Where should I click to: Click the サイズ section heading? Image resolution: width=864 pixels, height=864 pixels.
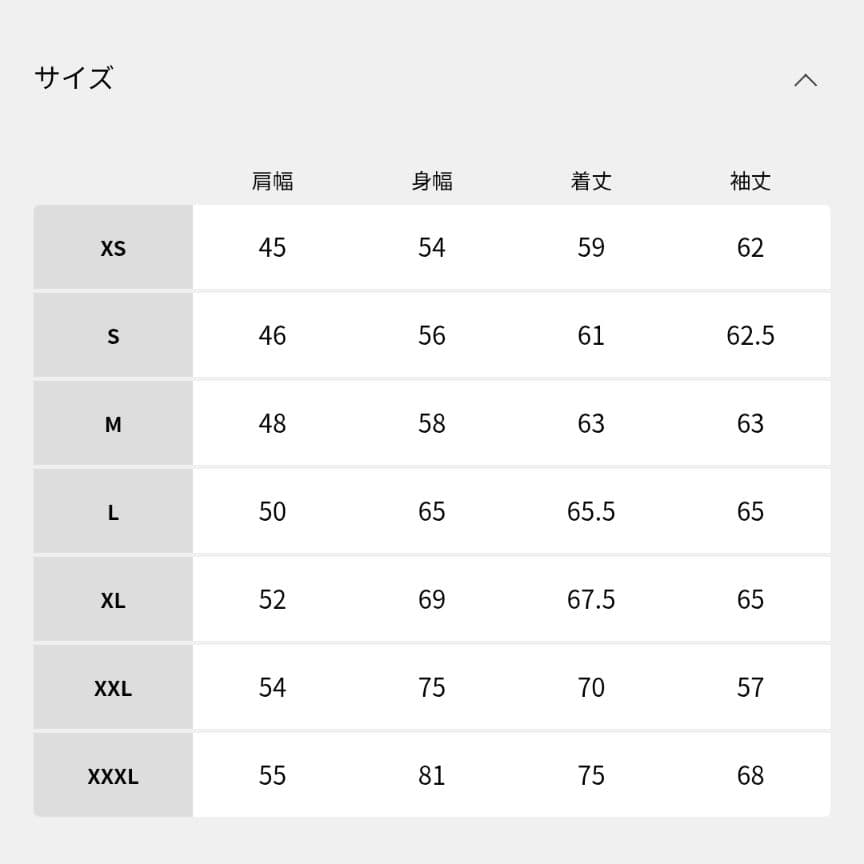click(x=73, y=76)
